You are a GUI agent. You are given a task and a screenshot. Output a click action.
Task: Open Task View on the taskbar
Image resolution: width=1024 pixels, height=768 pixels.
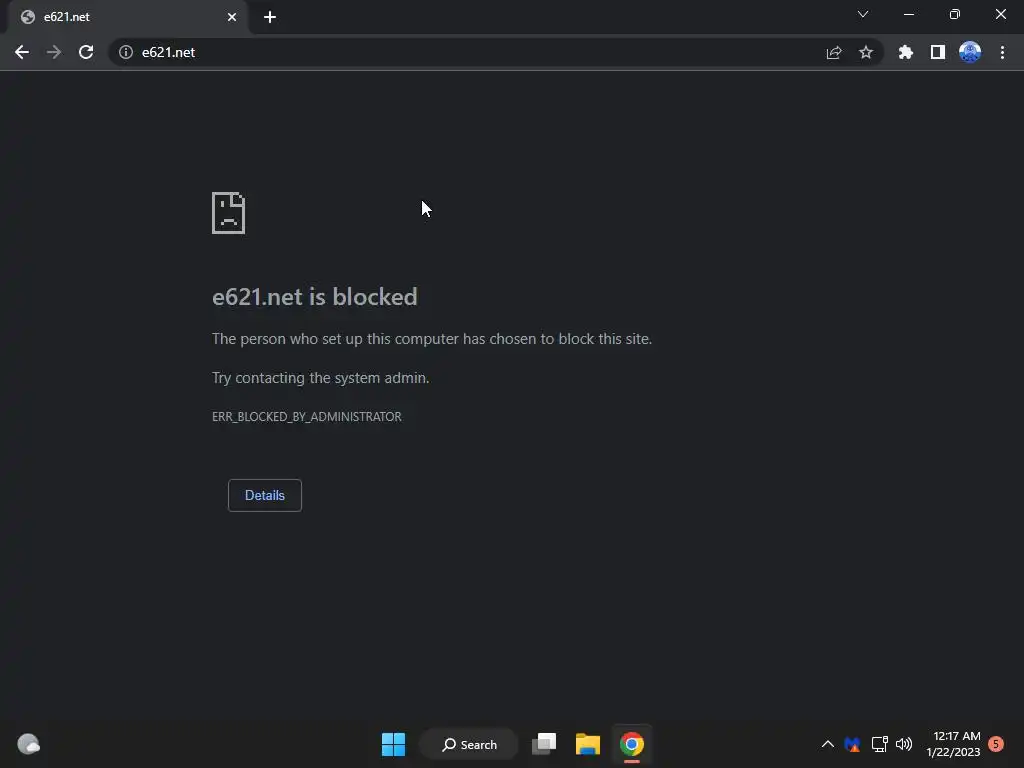tap(544, 744)
